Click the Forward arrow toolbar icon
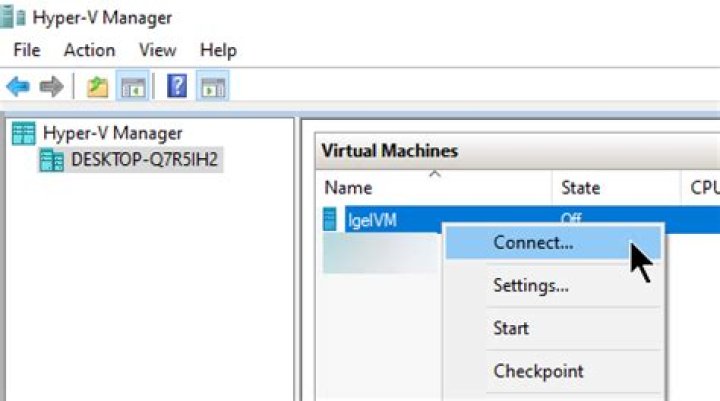Viewport: 720px width, 401px height. [x=51, y=86]
